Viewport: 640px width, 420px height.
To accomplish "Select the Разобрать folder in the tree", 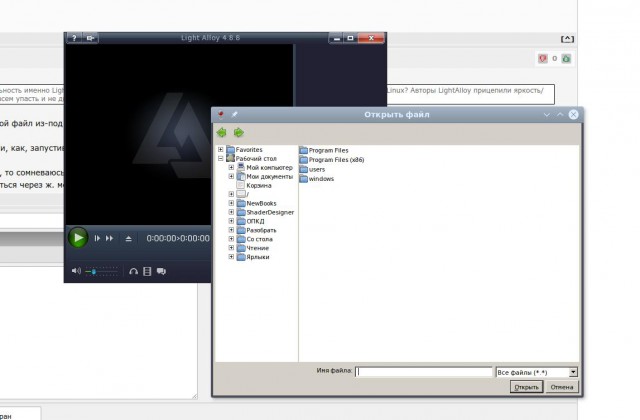I will click(261, 230).
